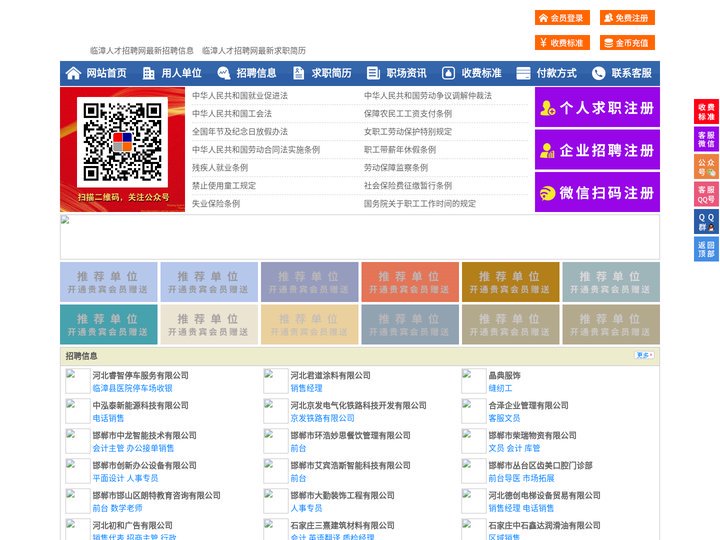This screenshot has height=540, width=720.
Task: Open the 公众号 side widget
Action: pos(706,166)
